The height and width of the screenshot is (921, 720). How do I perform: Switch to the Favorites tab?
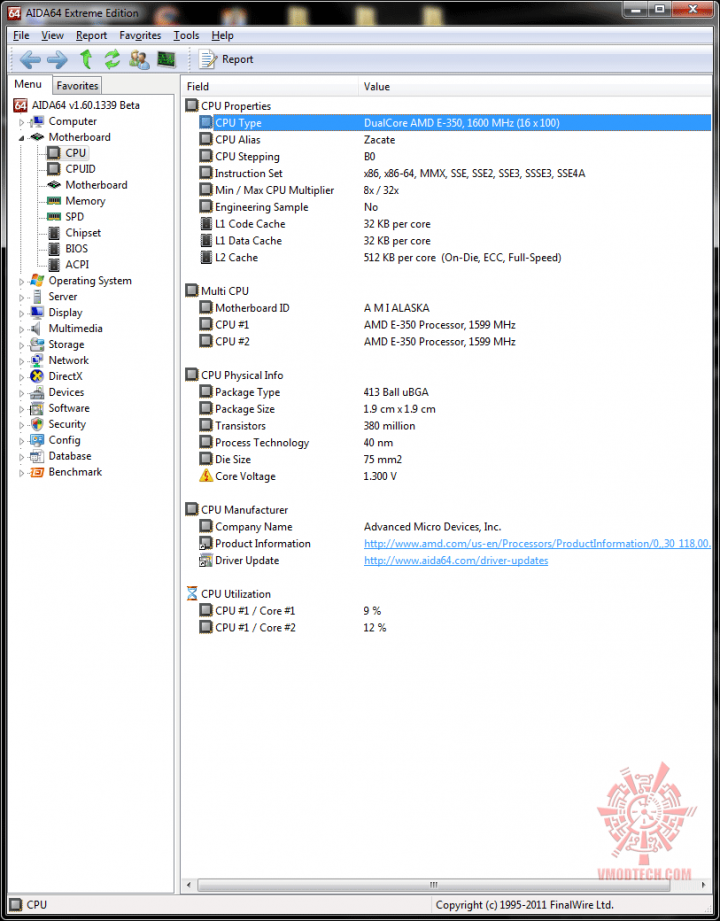77,86
